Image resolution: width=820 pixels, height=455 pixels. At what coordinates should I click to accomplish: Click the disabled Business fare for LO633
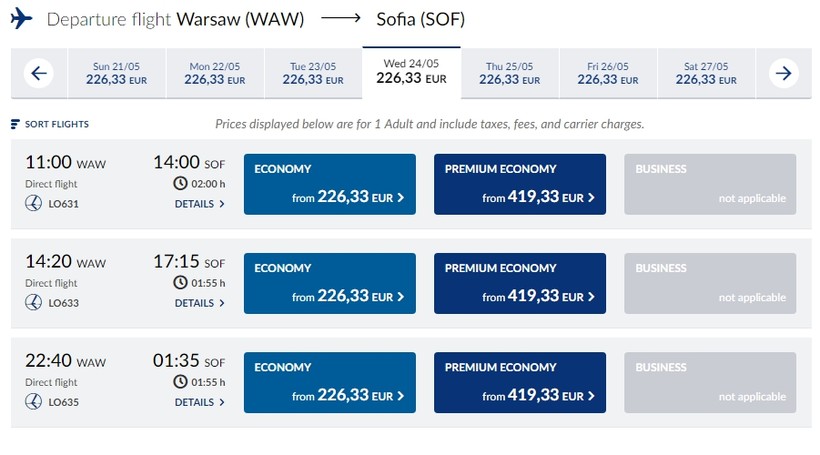pyautogui.click(x=710, y=283)
